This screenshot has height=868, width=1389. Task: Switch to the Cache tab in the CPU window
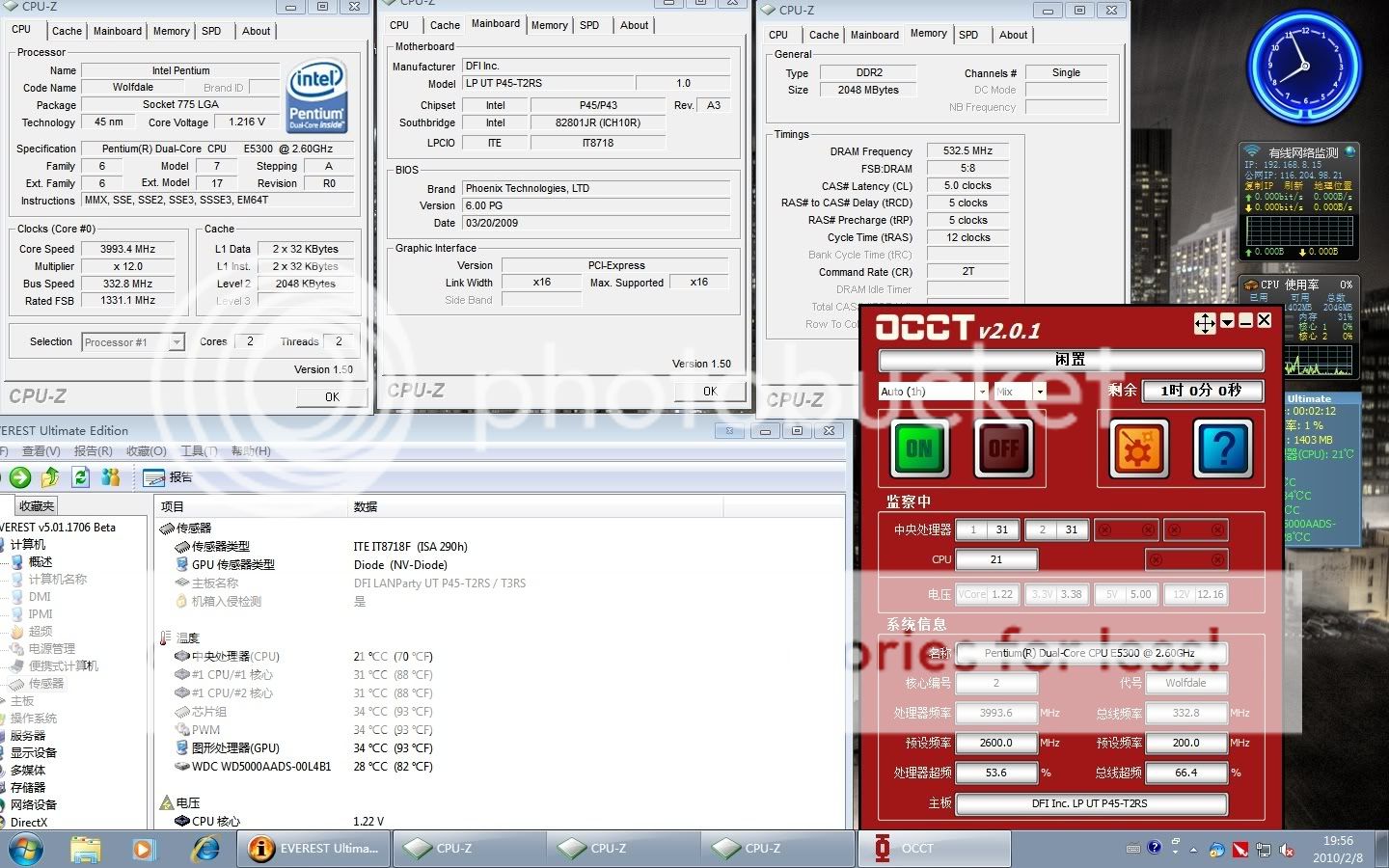pos(67,31)
